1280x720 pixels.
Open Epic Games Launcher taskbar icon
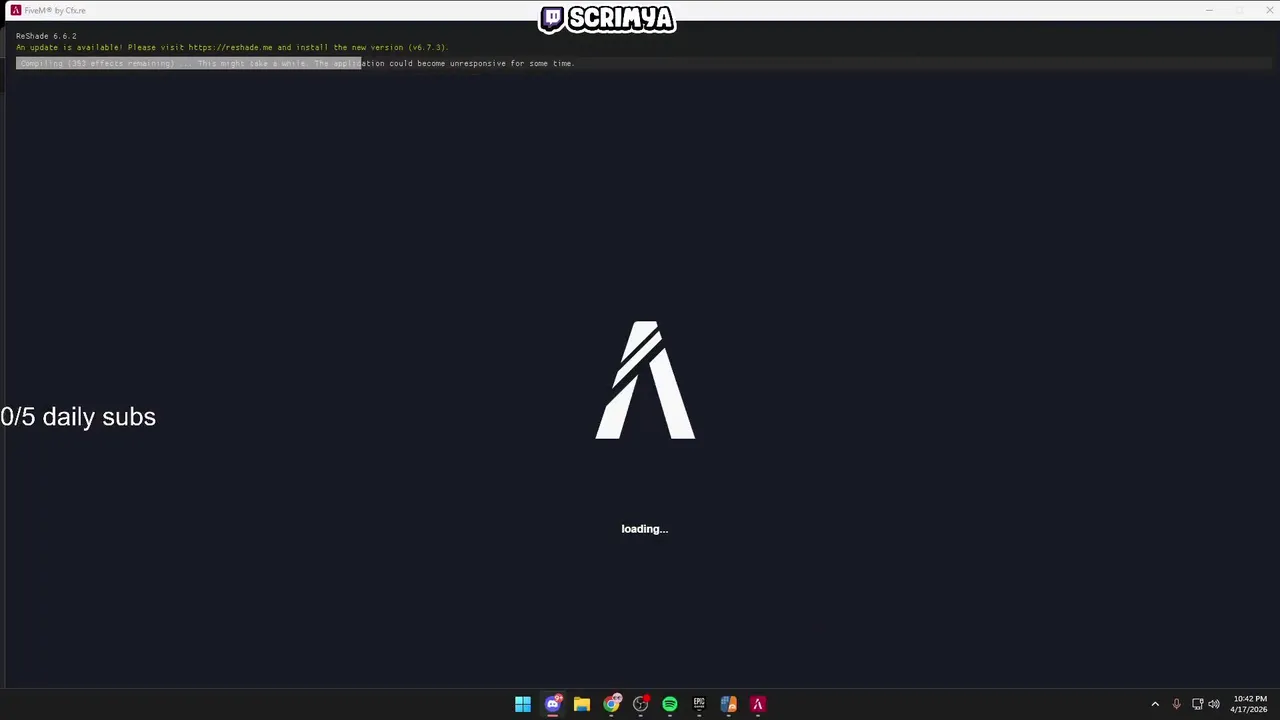pyautogui.click(x=699, y=704)
